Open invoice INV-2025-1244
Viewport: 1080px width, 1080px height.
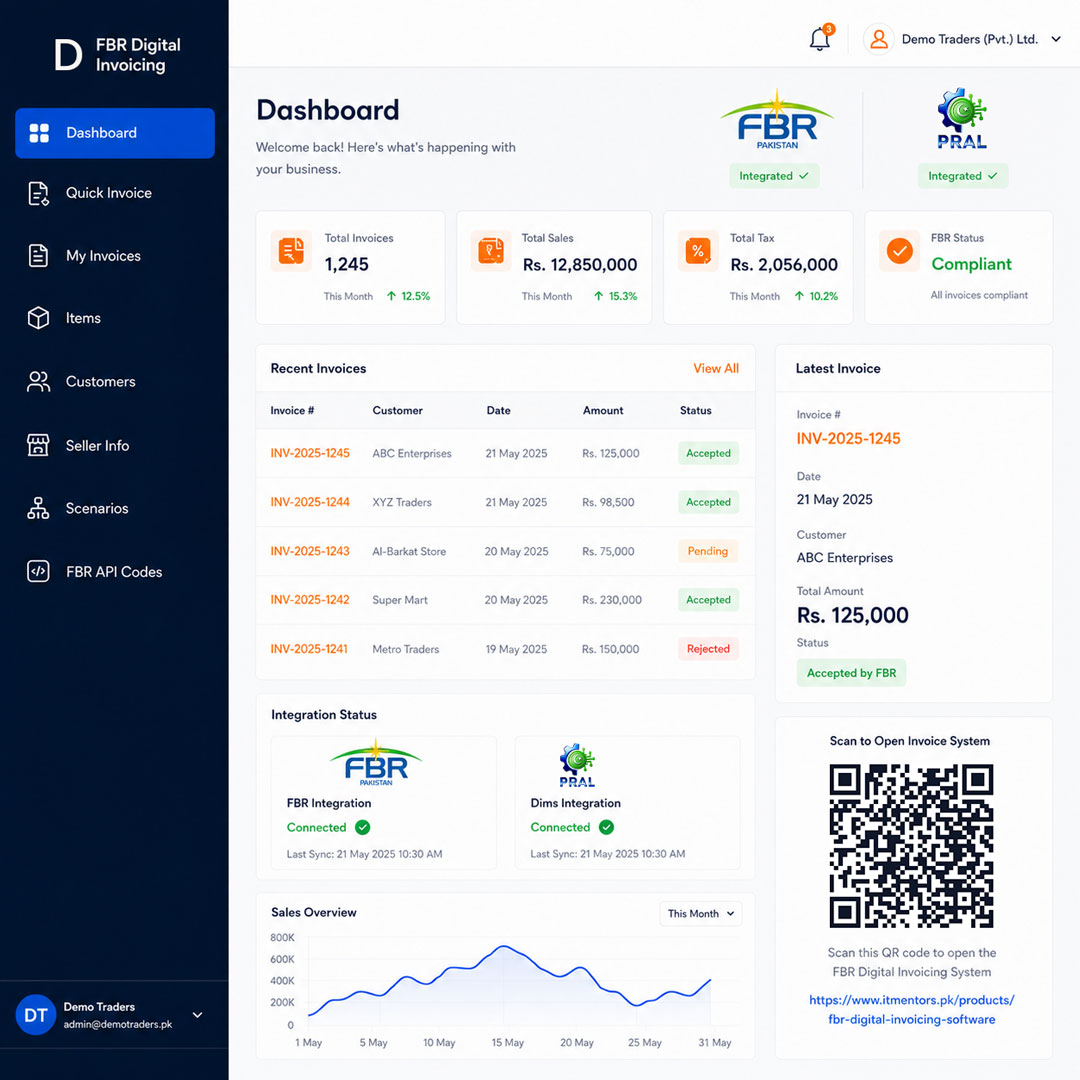click(310, 502)
